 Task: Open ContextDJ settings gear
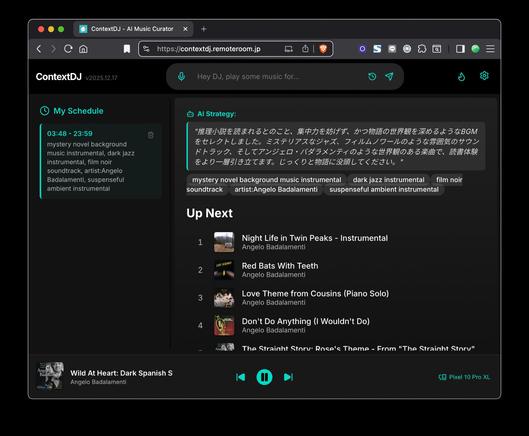coord(484,76)
